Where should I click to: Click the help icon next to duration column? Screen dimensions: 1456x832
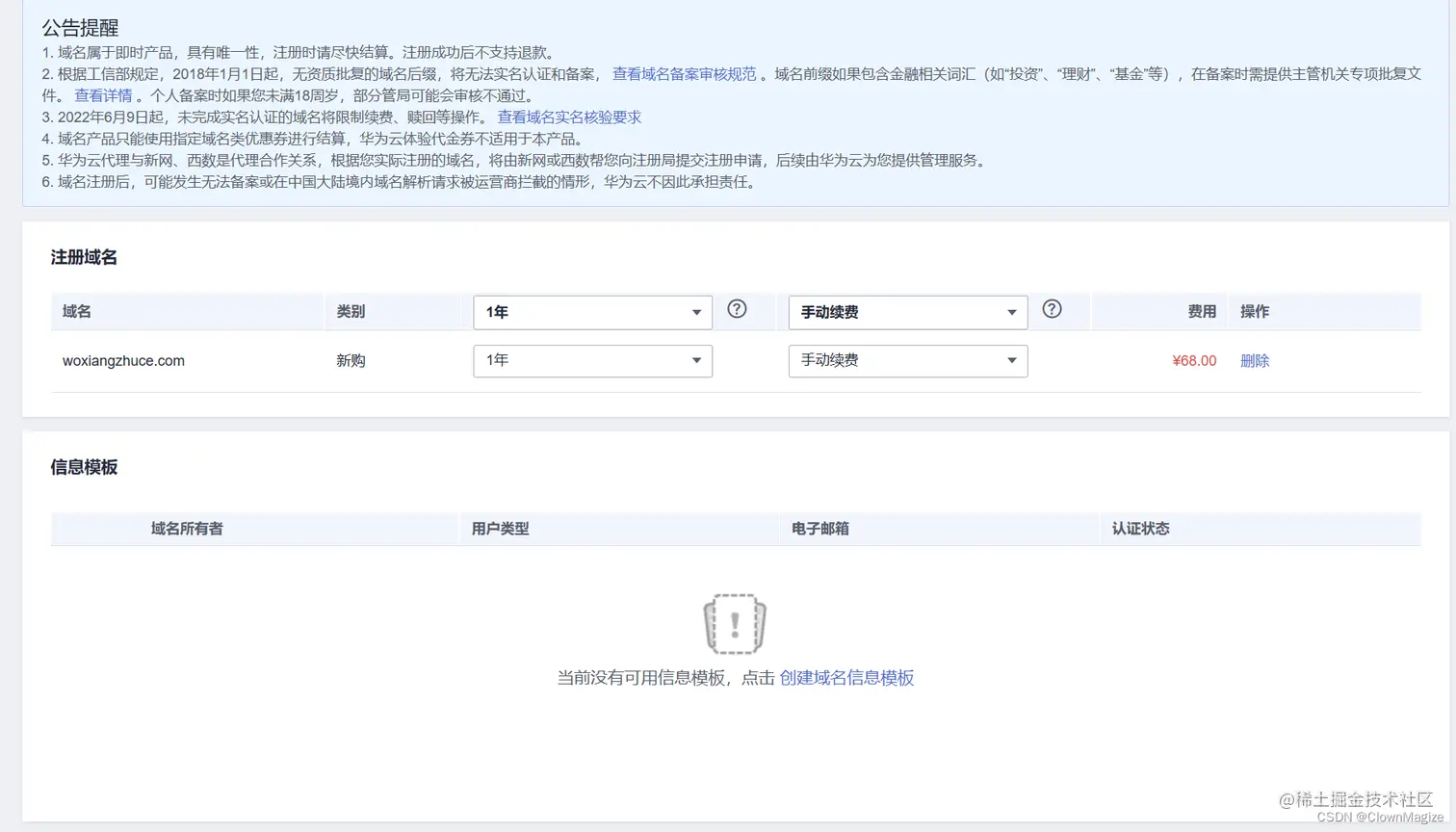pyautogui.click(x=737, y=309)
